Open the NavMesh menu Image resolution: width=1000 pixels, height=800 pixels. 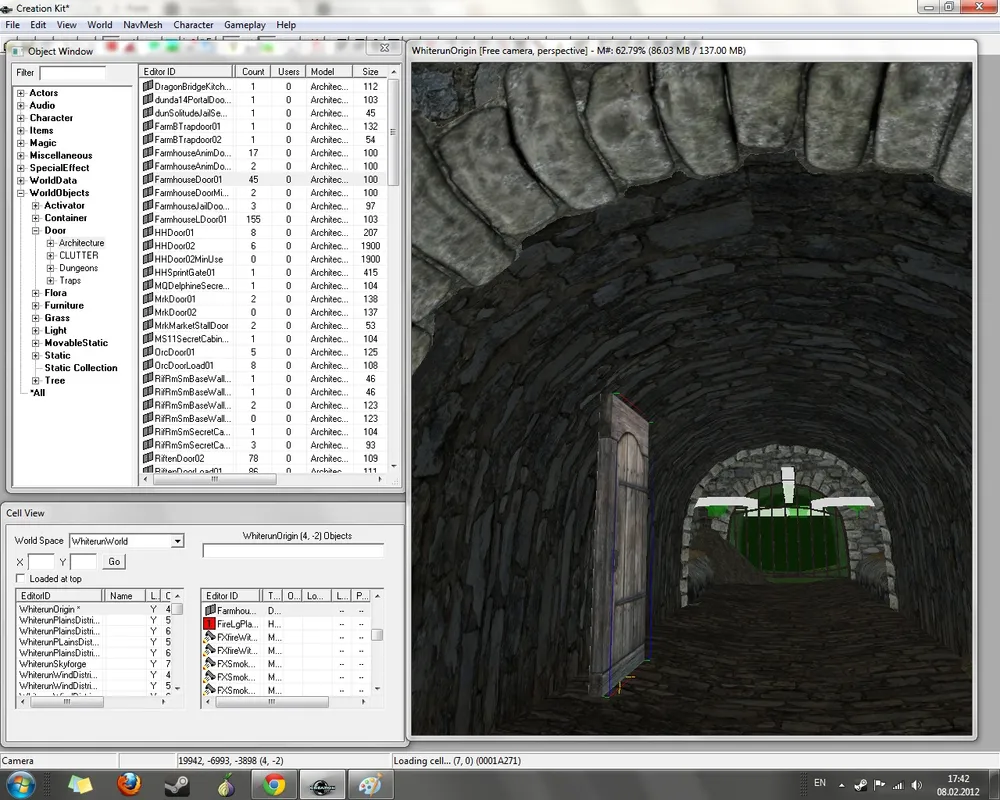click(142, 24)
